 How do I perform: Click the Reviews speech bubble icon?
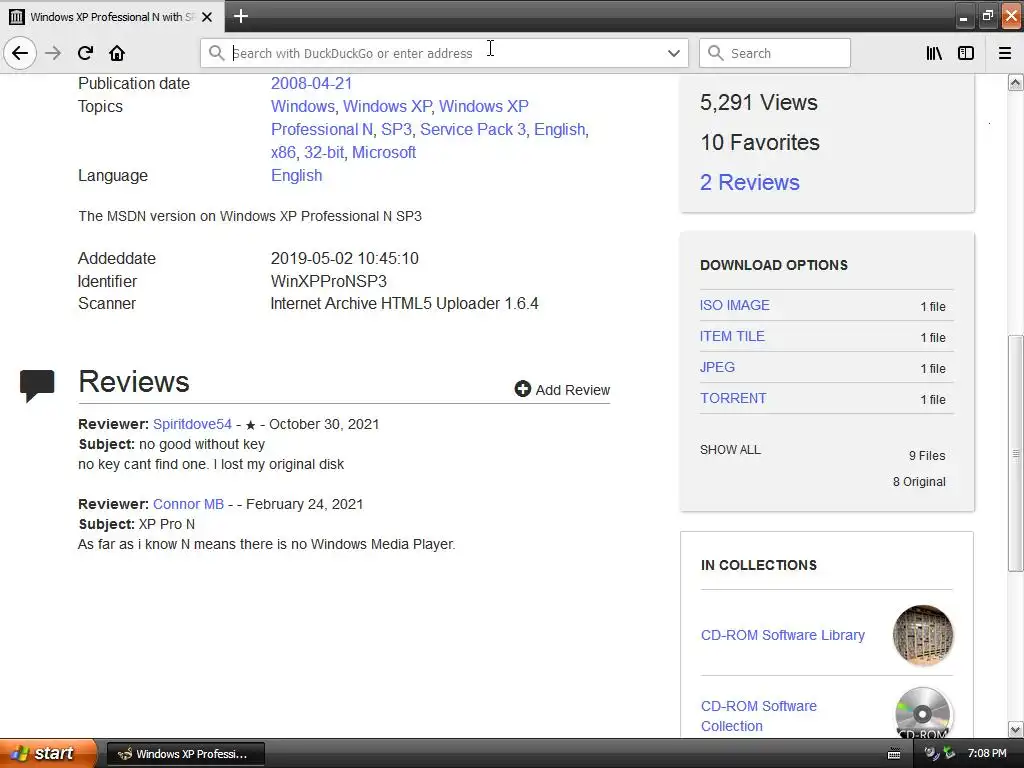coord(37,385)
